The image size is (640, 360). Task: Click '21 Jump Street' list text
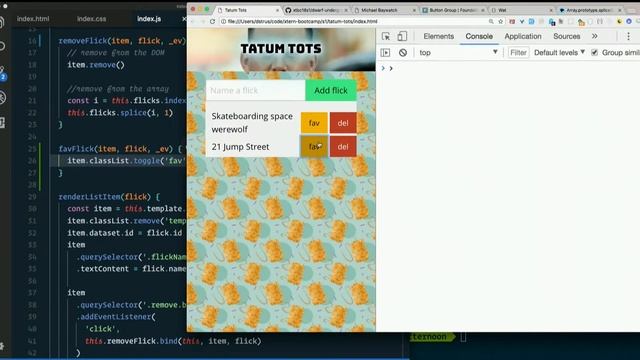[x=240, y=147]
